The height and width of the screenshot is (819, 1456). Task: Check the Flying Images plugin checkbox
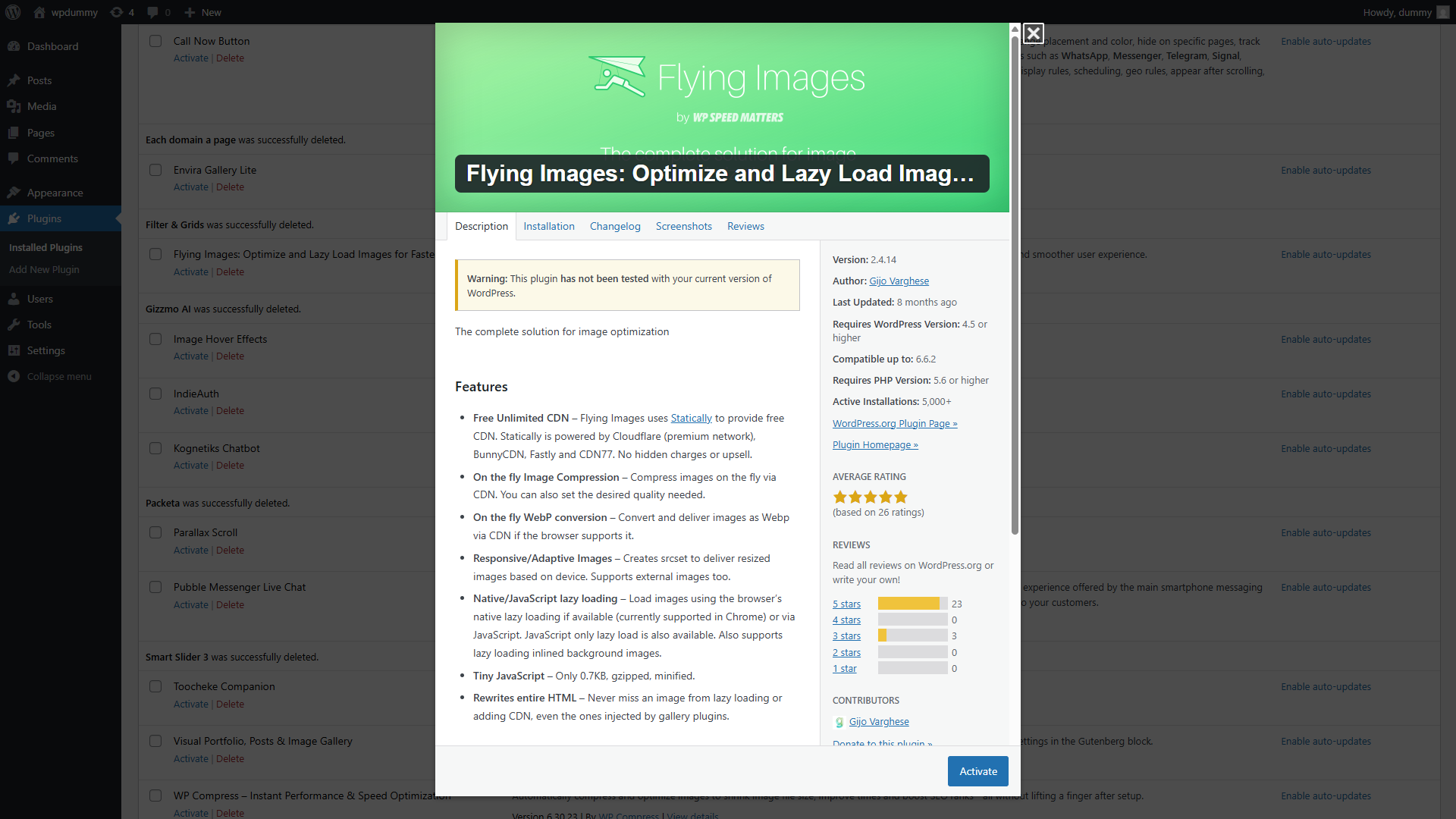(x=155, y=254)
